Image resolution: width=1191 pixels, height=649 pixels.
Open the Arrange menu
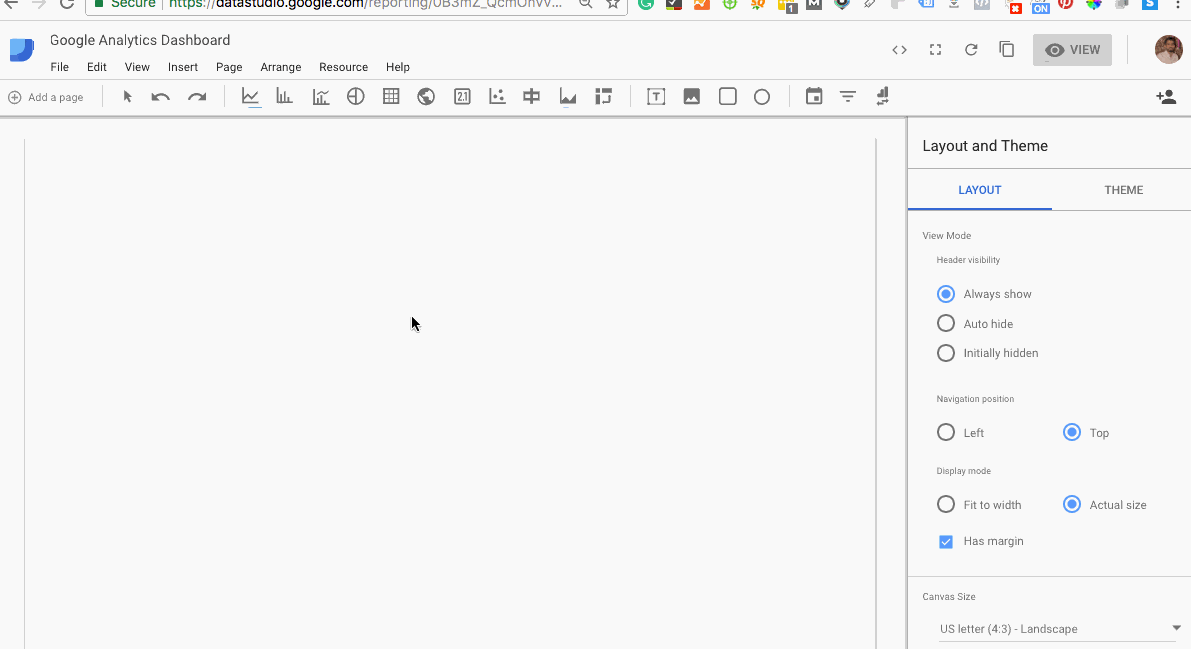[280, 67]
